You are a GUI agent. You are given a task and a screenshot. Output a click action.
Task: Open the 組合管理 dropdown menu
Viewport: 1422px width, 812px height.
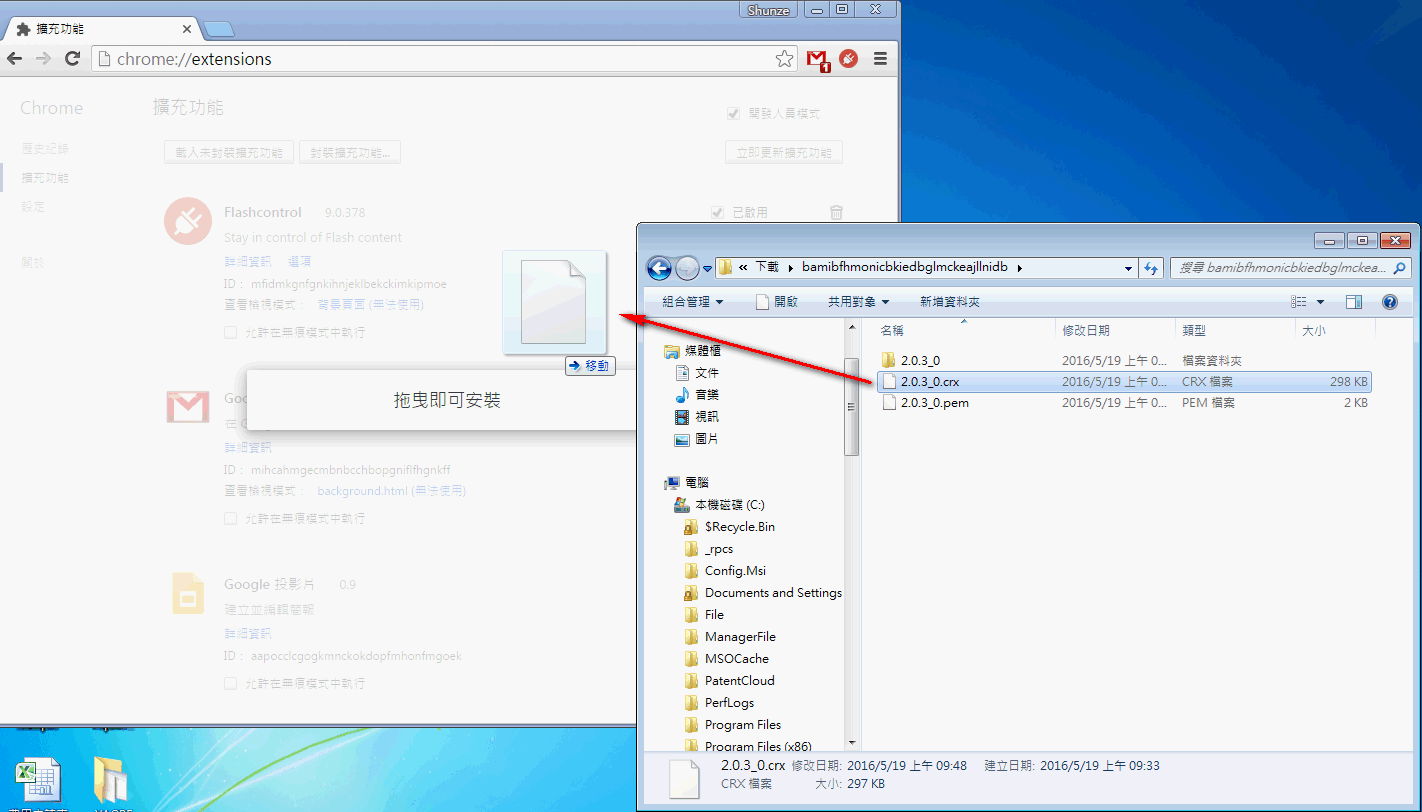pos(692,301)
